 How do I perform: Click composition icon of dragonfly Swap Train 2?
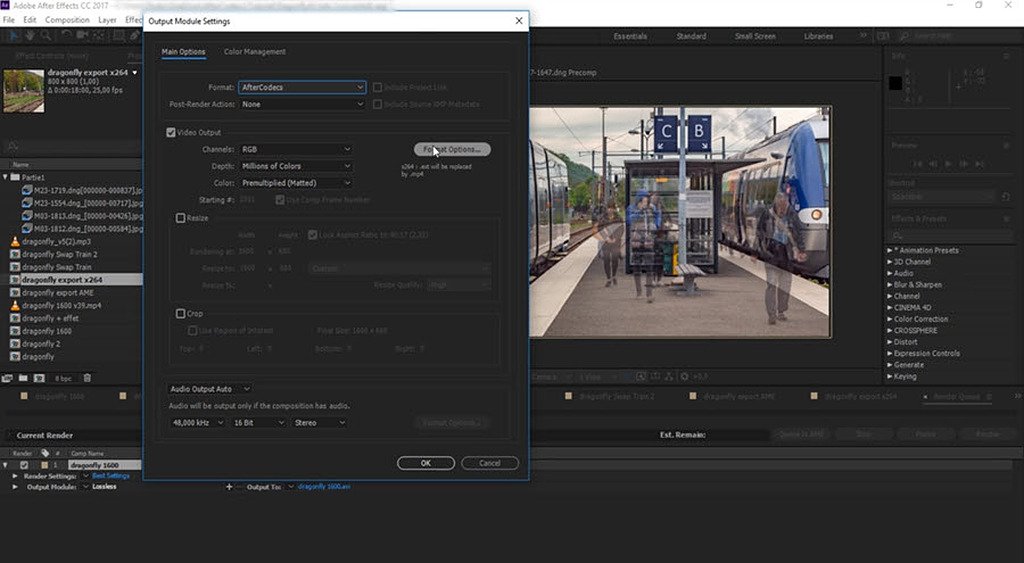pos(15,254)
